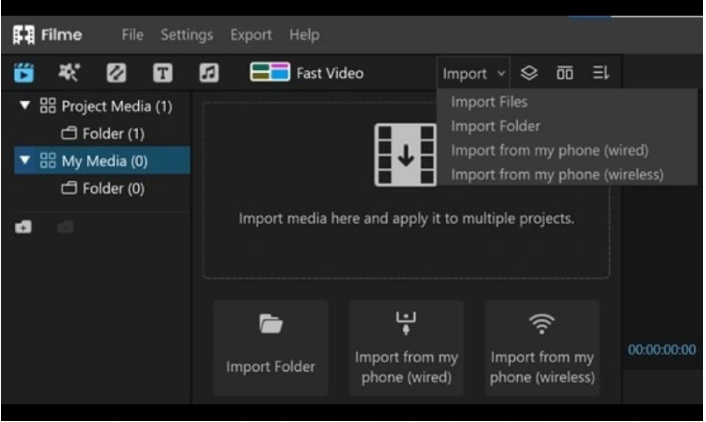Click the Import Folder card button
706x422 pixels.
pos(271,348)
